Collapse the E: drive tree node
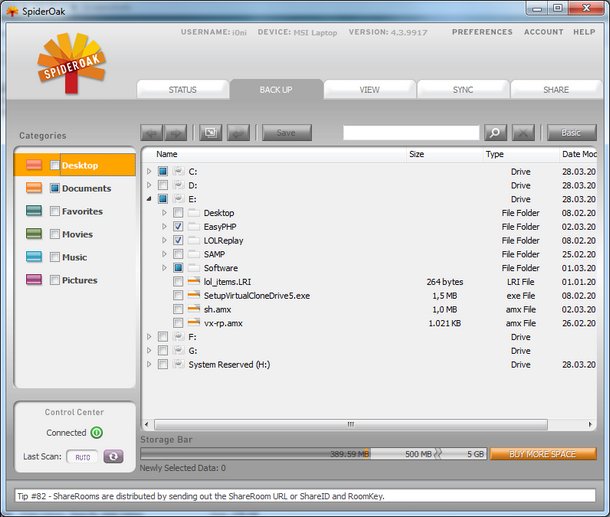 pyautogui.click(x=149, y=199)
